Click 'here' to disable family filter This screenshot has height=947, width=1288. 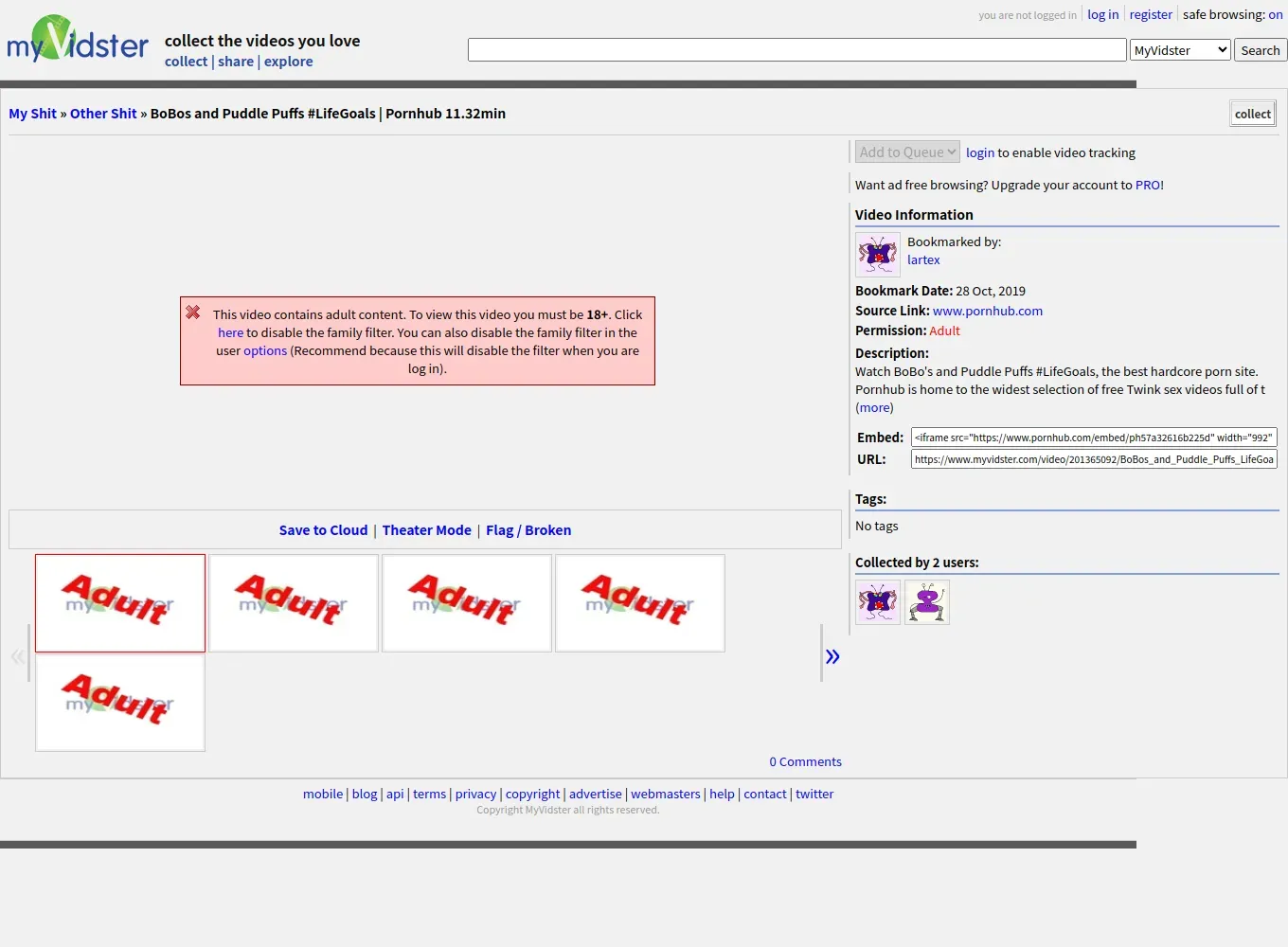point(230,333)
